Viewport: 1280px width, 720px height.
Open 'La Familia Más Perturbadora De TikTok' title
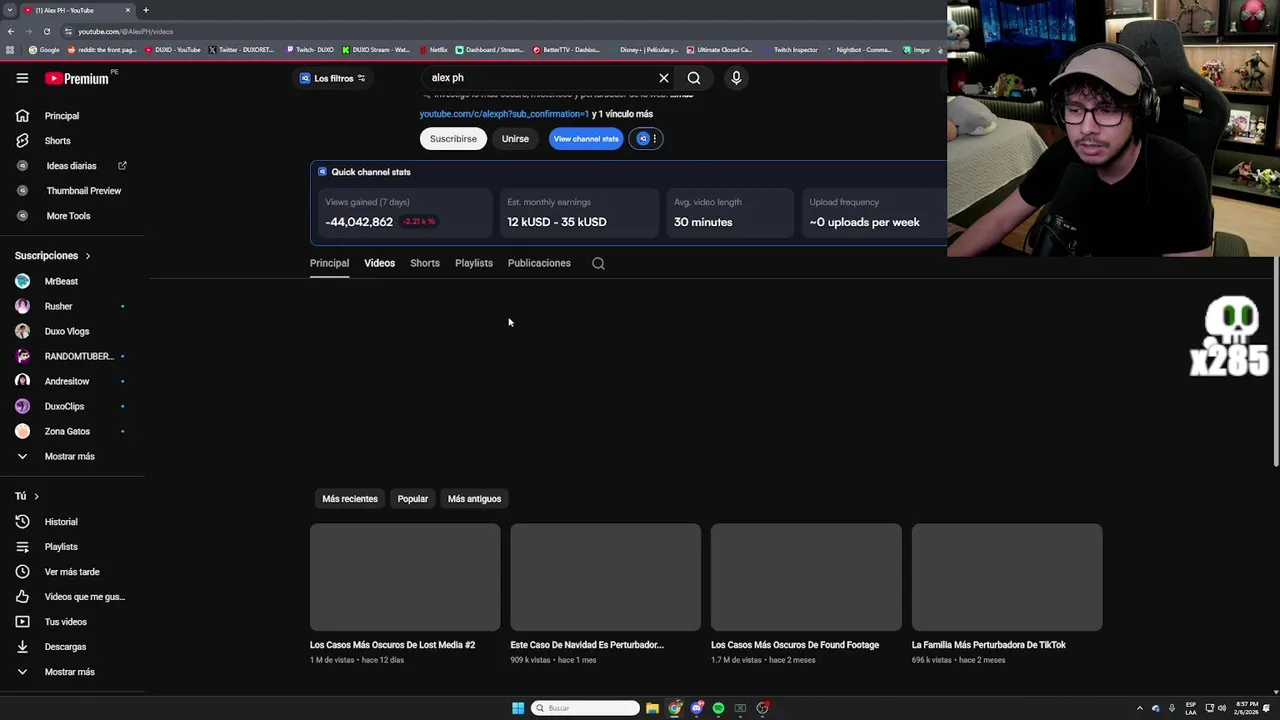(x=989, y=645)
